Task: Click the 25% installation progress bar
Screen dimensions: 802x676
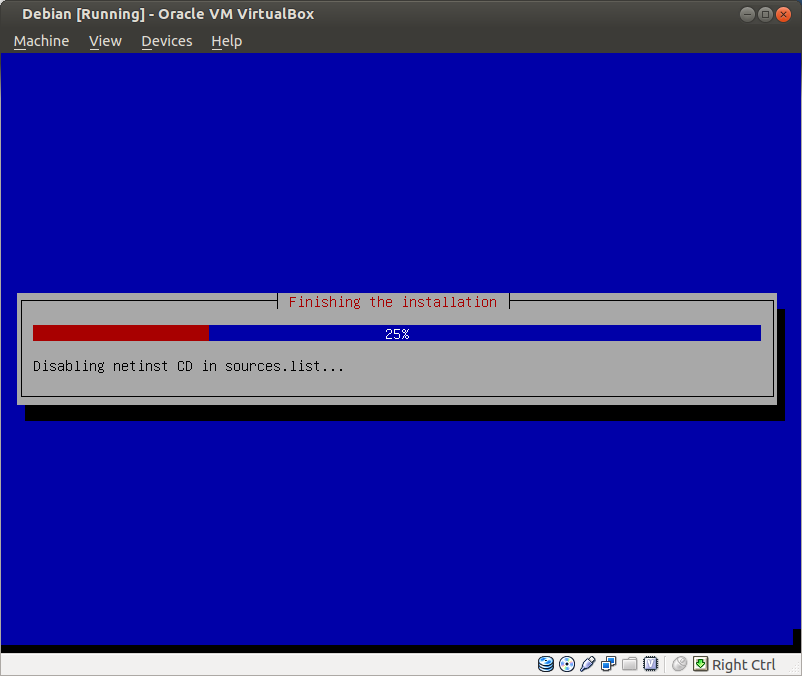Action: [x=396, y=333]
